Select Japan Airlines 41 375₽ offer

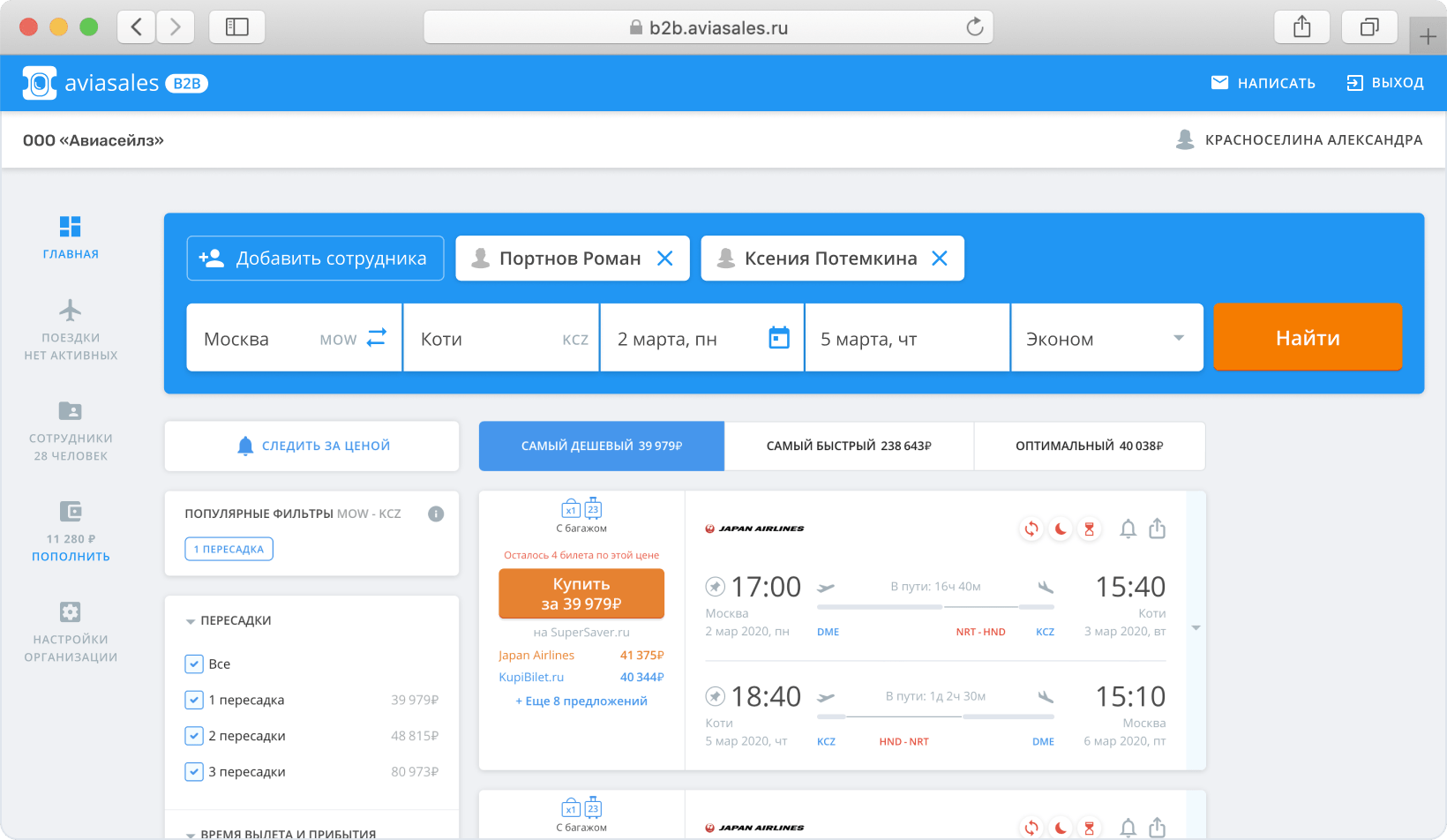581,655
